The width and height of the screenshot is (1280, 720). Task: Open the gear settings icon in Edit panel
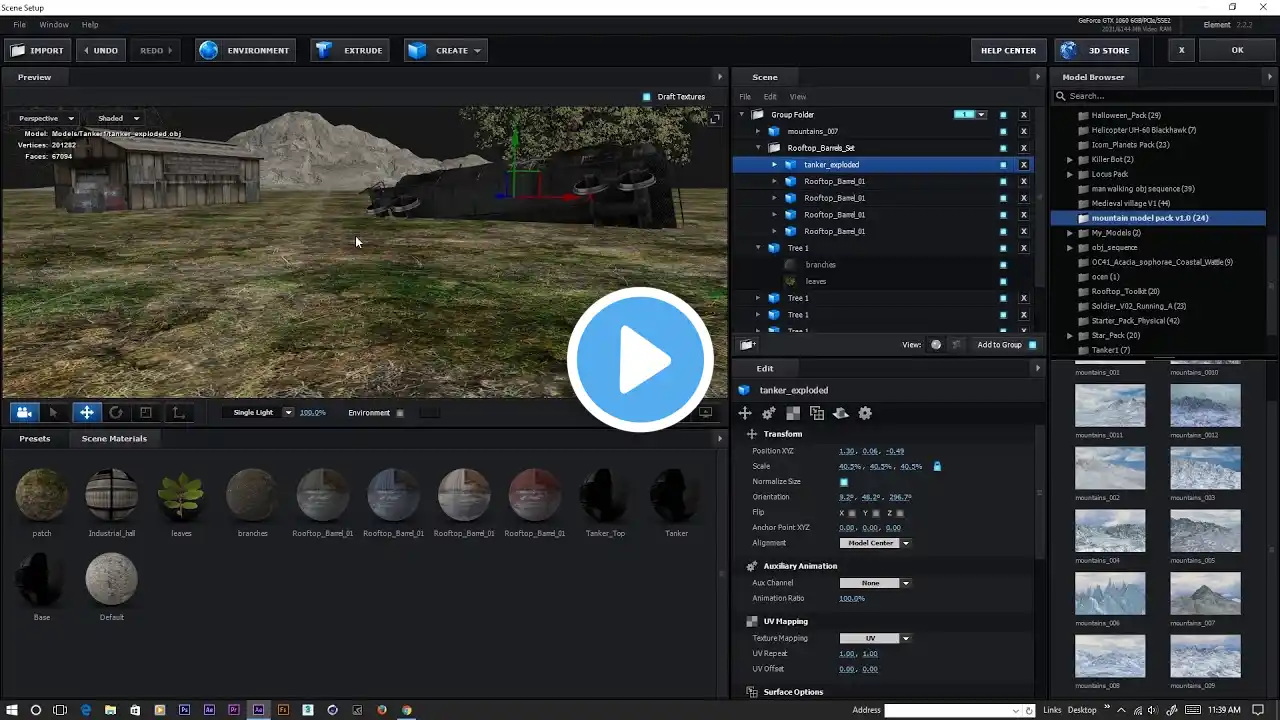865,413
